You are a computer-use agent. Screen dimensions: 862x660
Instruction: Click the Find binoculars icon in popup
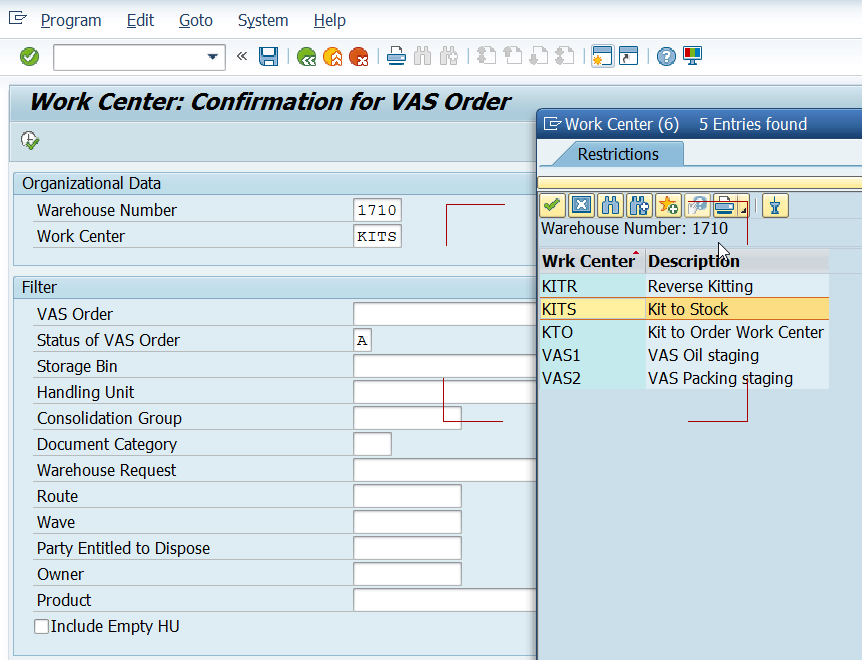tap(610, 206)
